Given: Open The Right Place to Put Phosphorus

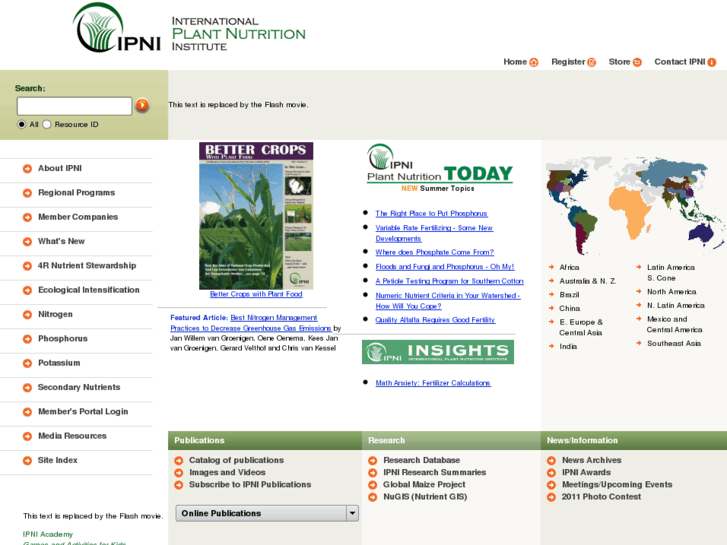Looking at the screenshot, I should (431, 213).
